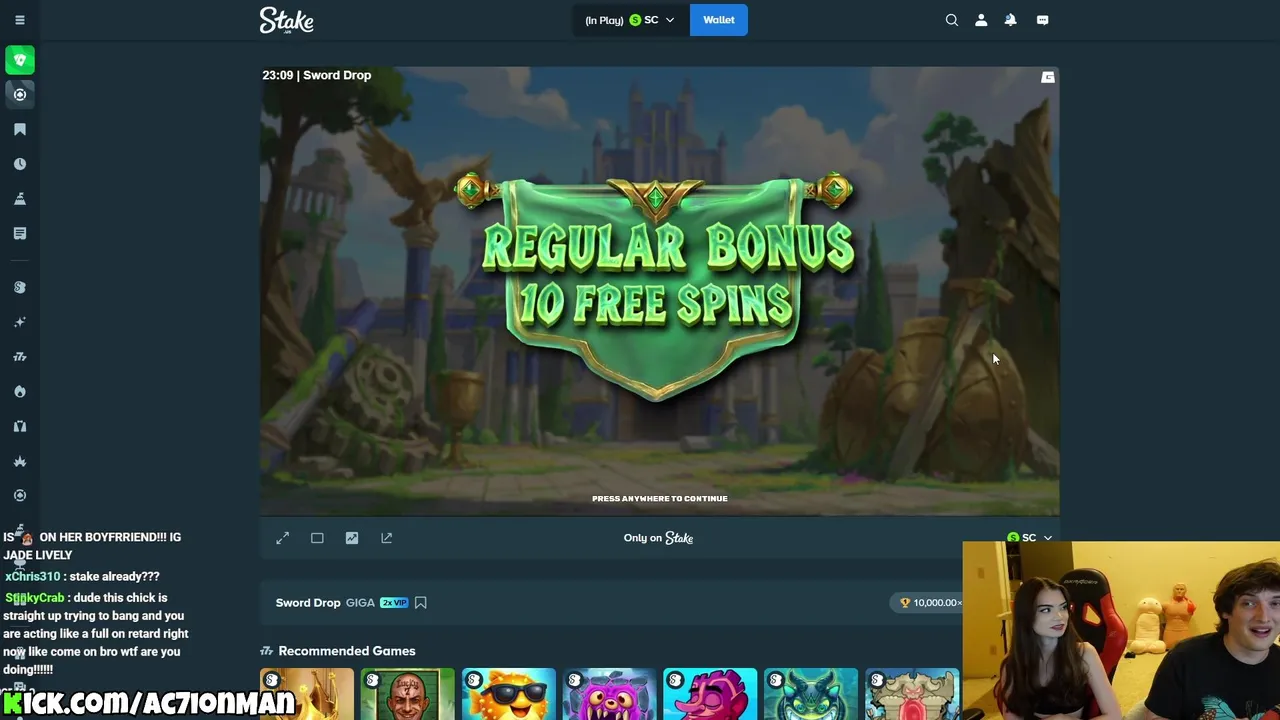Open the top-right game overlay icon
Image resolution: width=1280 pixels, height=720 pixels.
click(x=1048, y=77)
